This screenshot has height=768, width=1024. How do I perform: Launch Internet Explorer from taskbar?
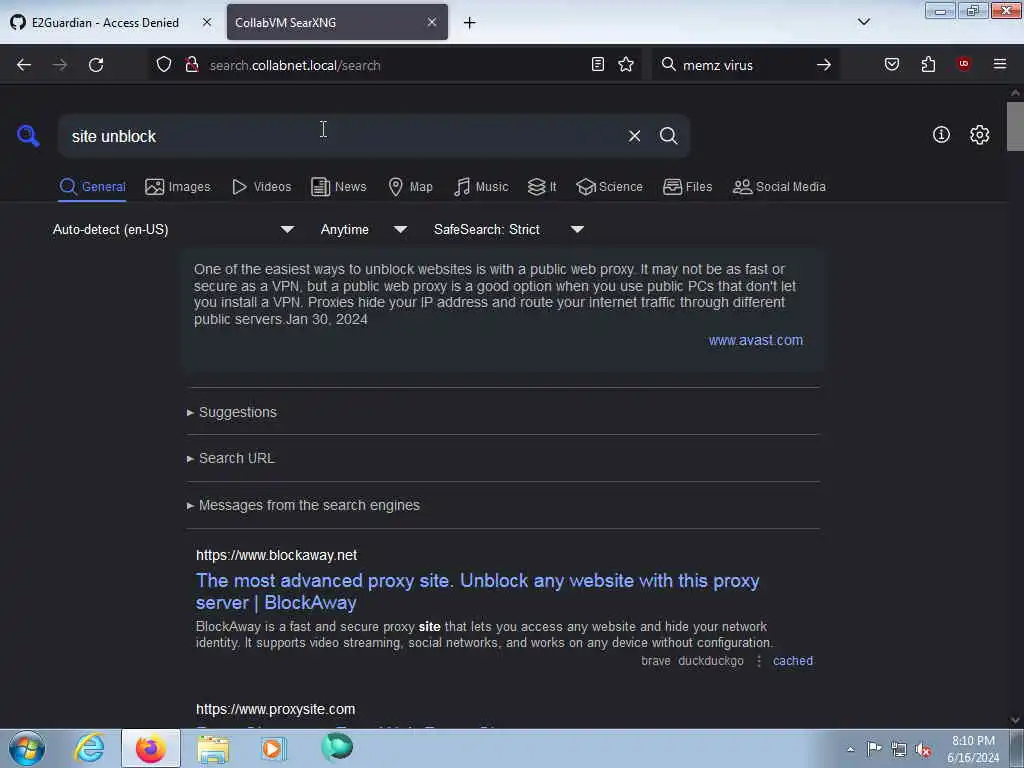(89, 748)
